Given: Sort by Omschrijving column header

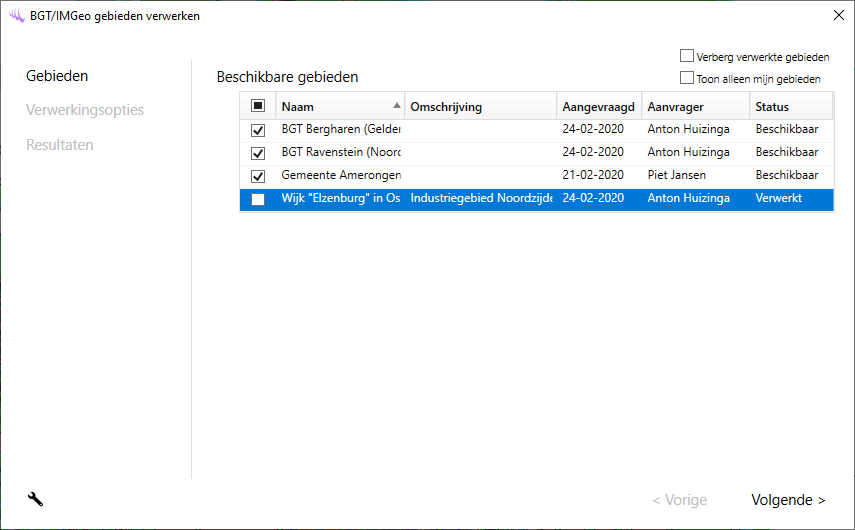Looking at the screenshot, I should [x=480, y=106].
